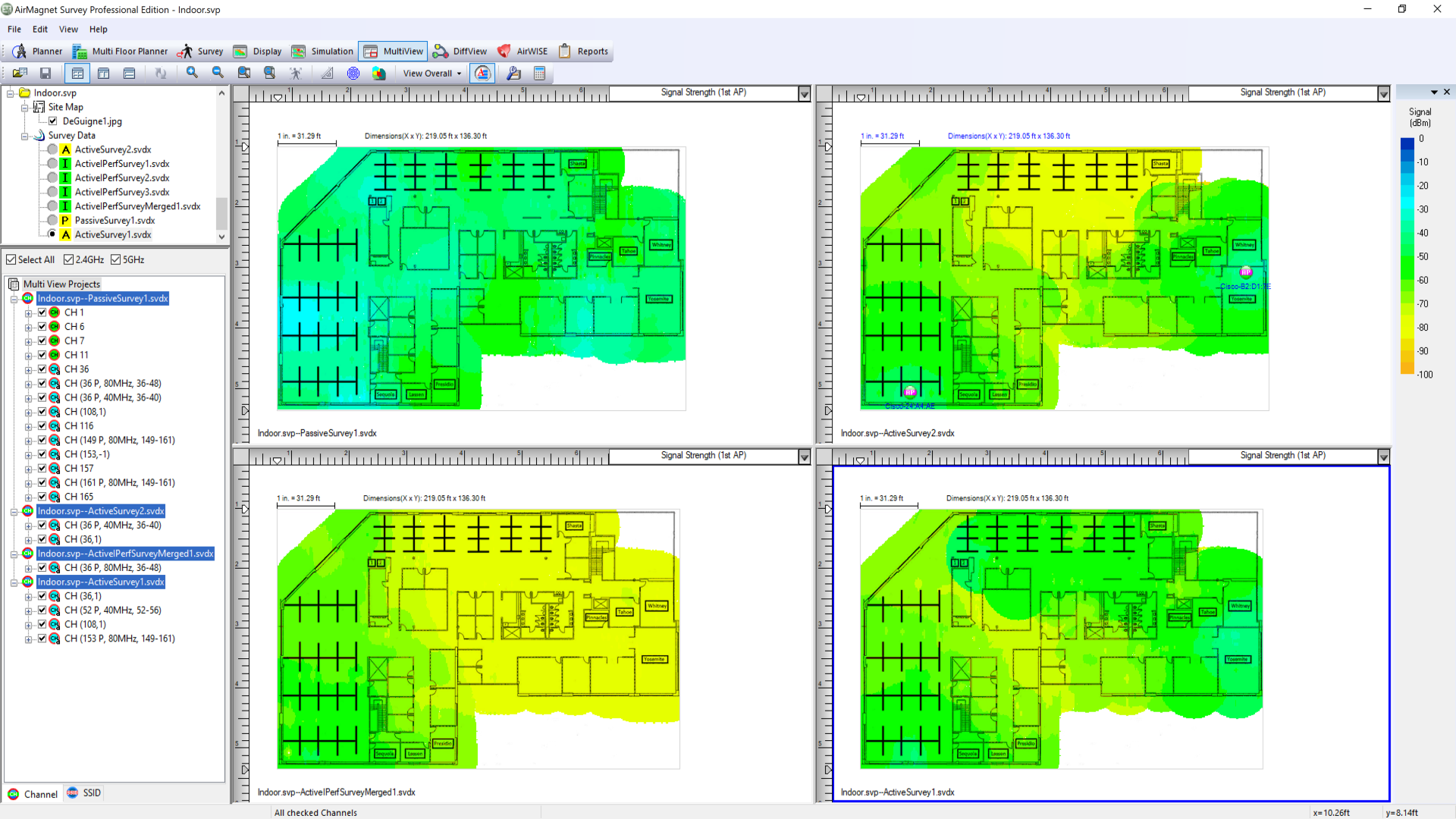1456x819 pixels.
Task: Switch to the SSID tab
Action: click(x=83, y=793)
